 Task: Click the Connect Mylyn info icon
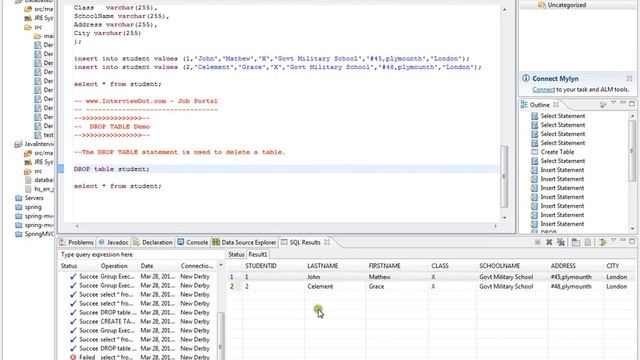click(x=526, y=78)
